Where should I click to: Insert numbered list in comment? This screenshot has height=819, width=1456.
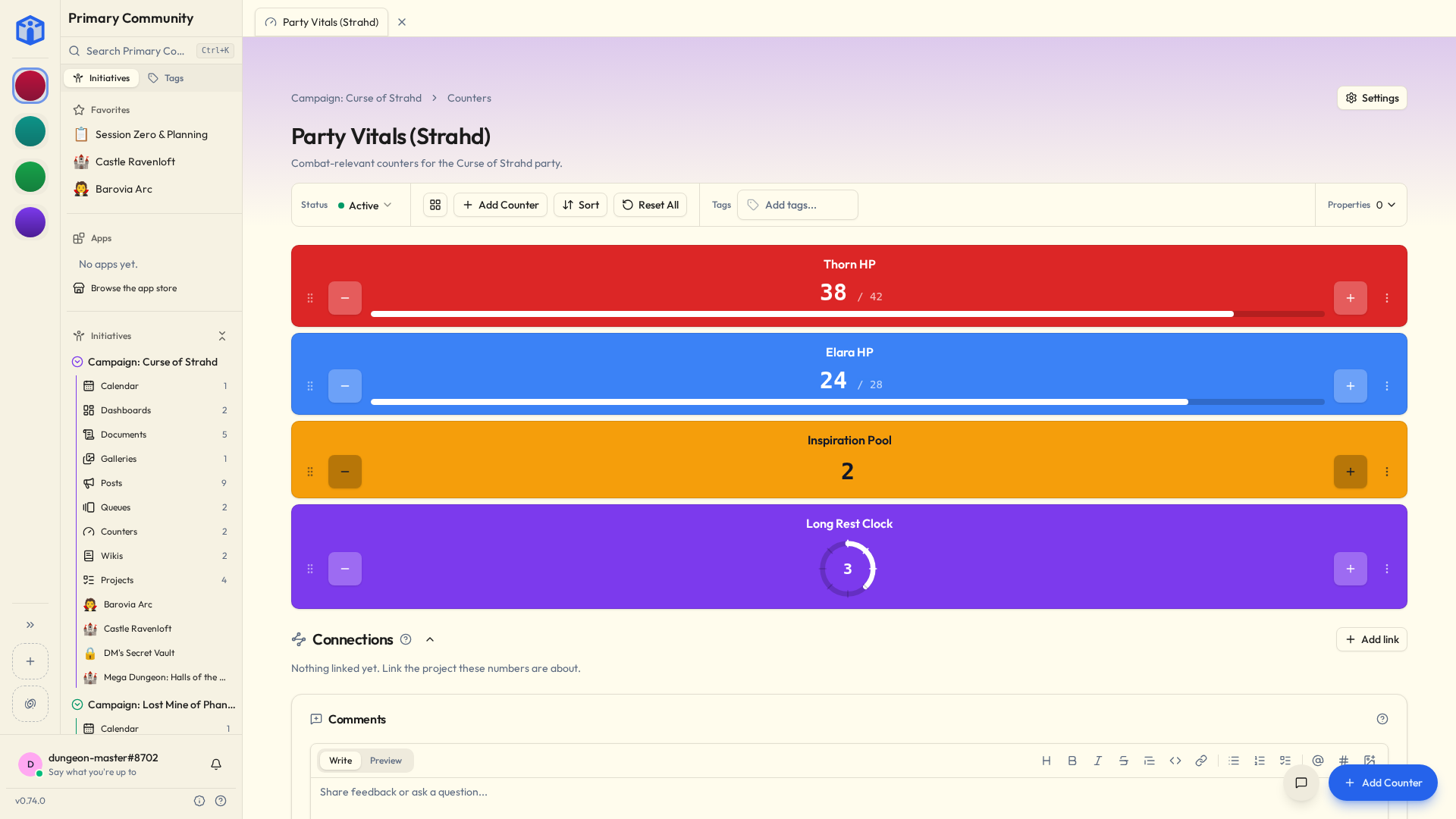click(1260, 761)
